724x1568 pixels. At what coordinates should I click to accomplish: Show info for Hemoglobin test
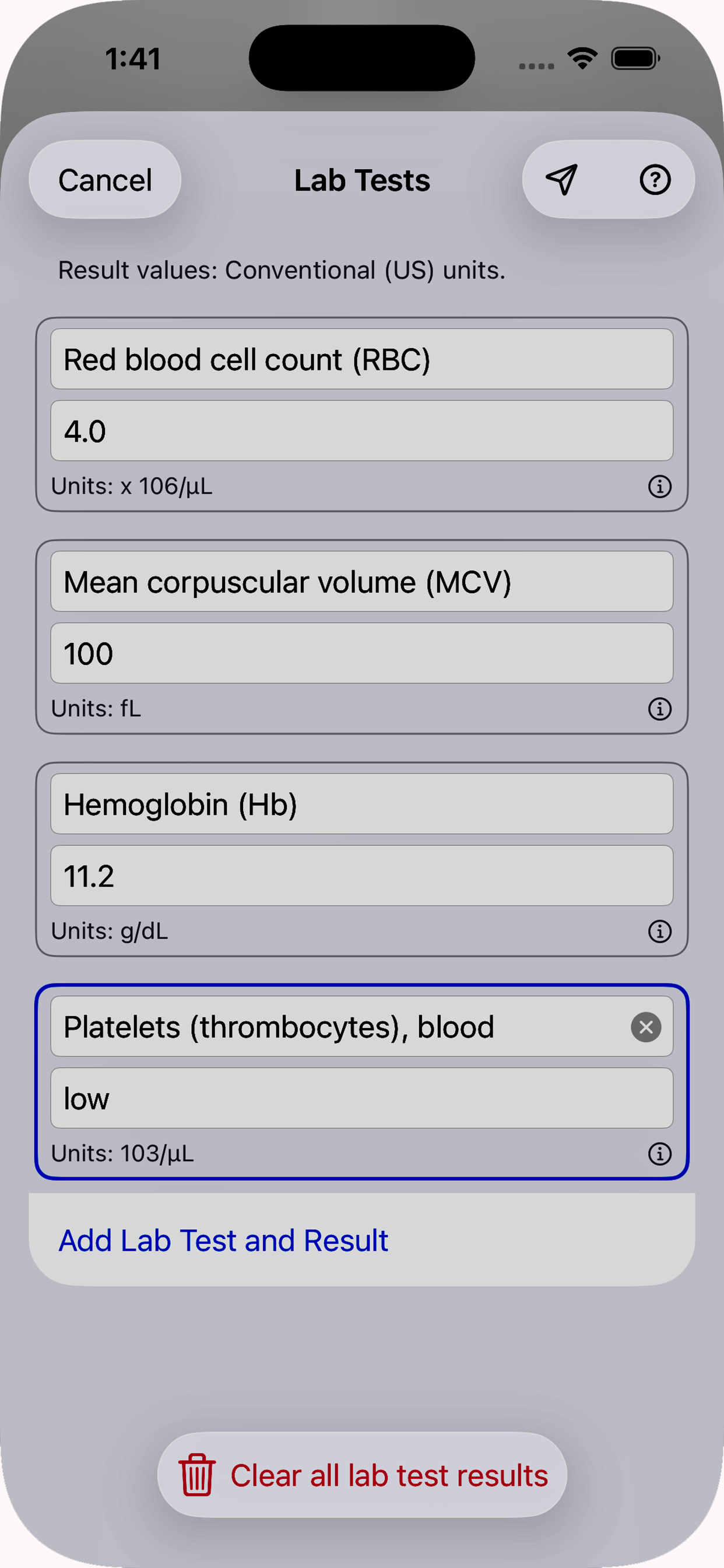[x=659, y=930]
